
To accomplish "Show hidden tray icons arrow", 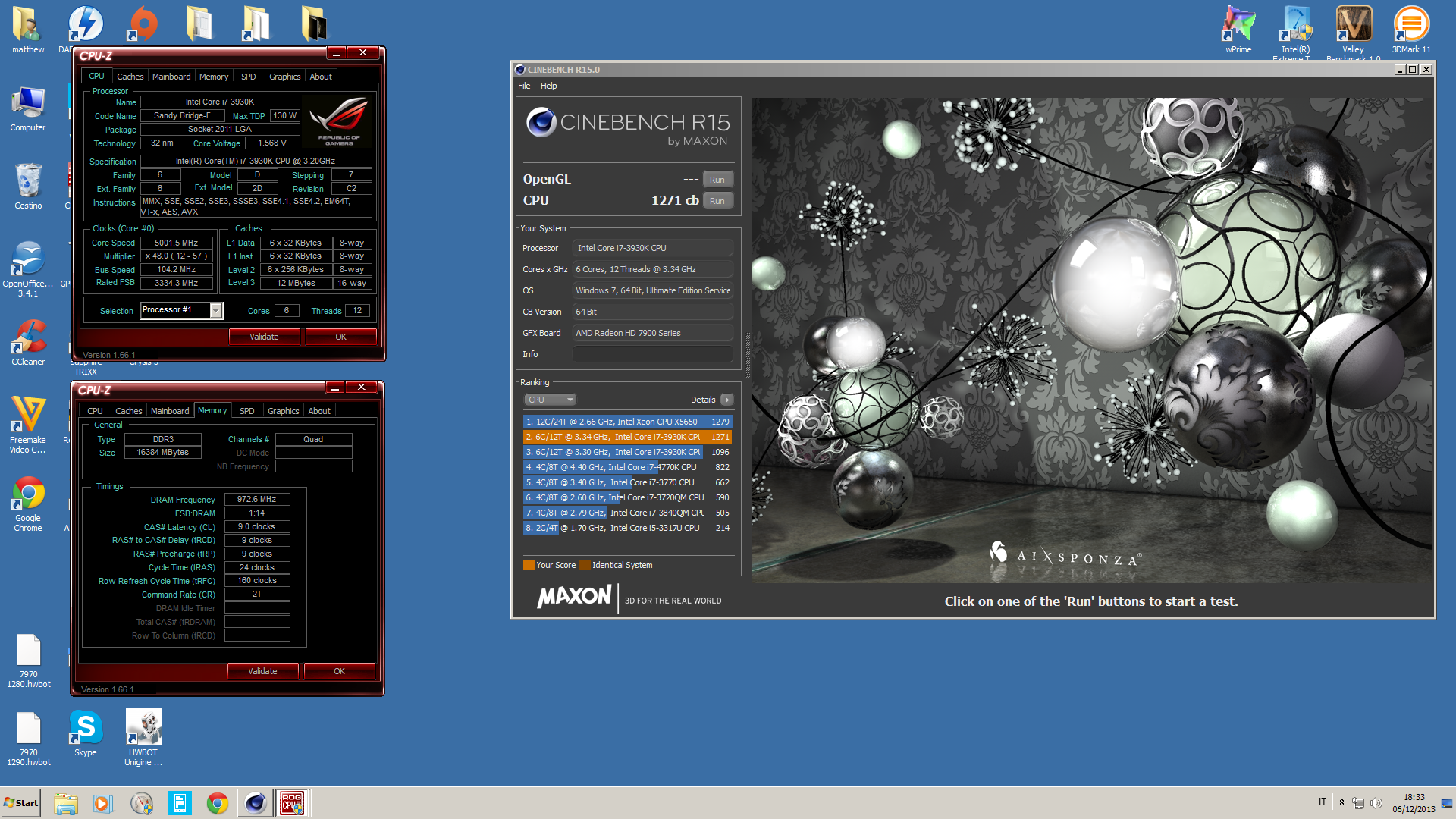I will 1341,802.
